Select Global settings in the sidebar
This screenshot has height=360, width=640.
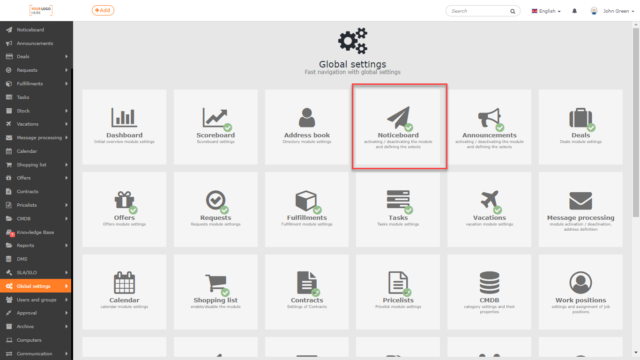click(x=36, y=286)
